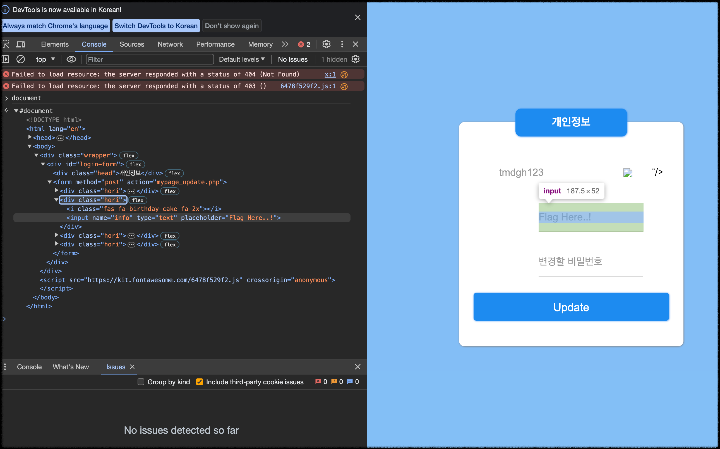
Task: Clear the console with the ban icon
Action: [21, 59]
